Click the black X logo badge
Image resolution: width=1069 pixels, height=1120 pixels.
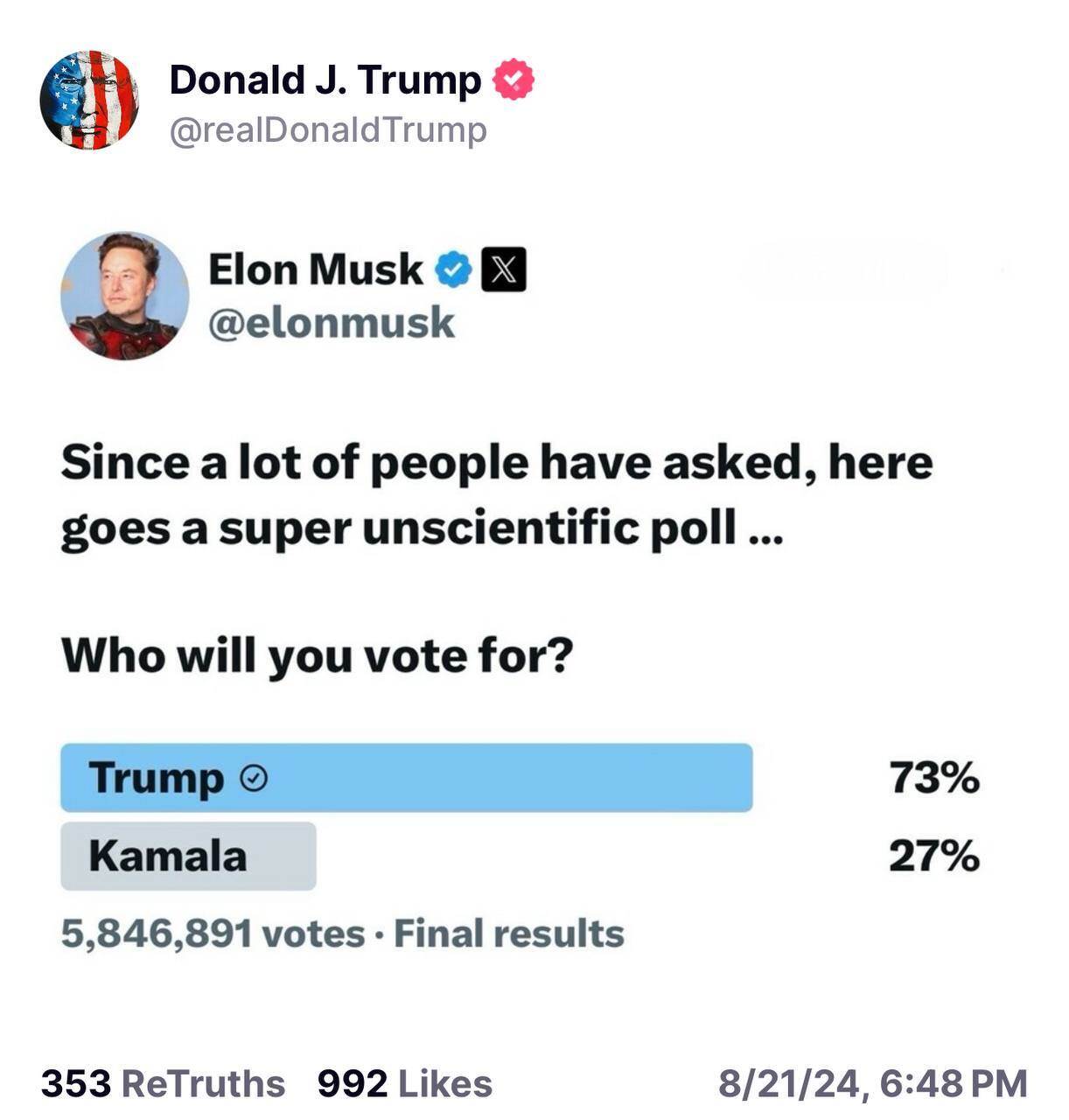pyautogui.click(x=504, y=269)
